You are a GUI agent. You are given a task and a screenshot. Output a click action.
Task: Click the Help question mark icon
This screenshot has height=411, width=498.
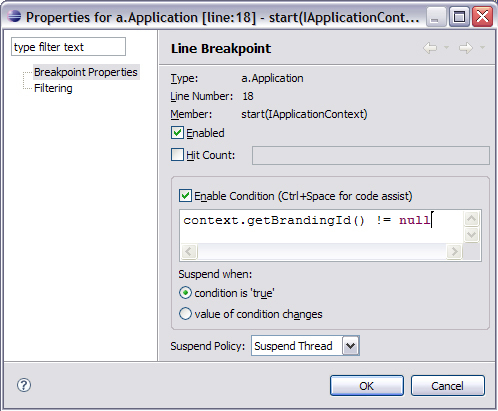tap(24, 385)
